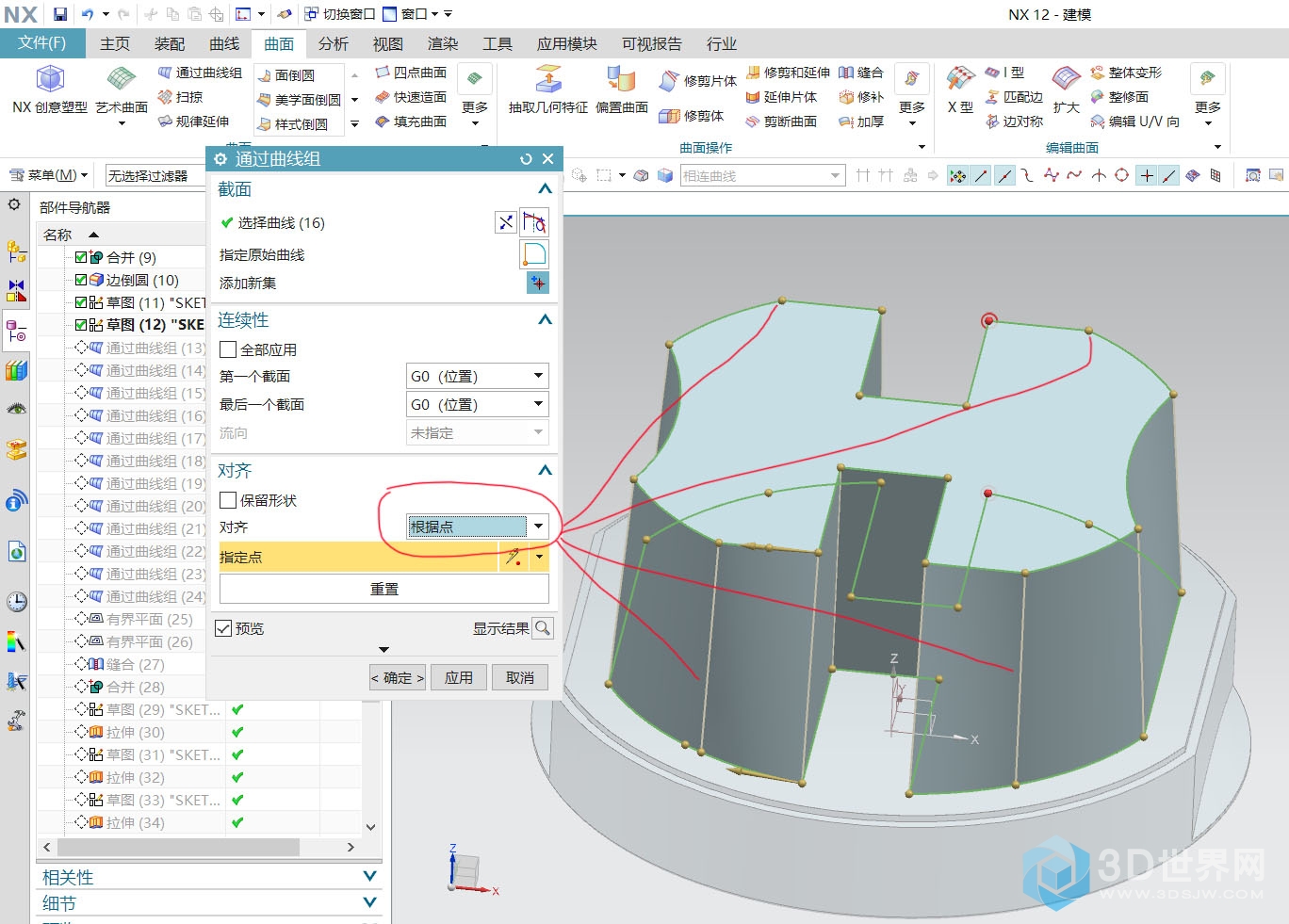Open 最后一个截面 continuity dropdown
Screen dimensions: 1289x924
[477, 404]
